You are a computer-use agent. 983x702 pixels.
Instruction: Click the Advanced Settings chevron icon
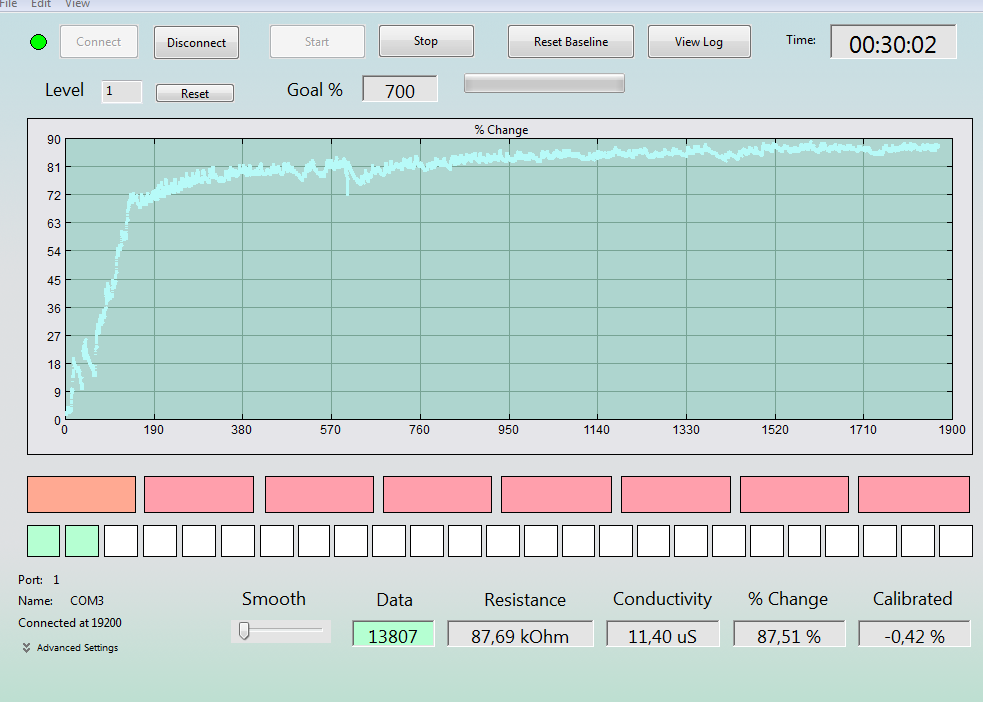[26, 647]
